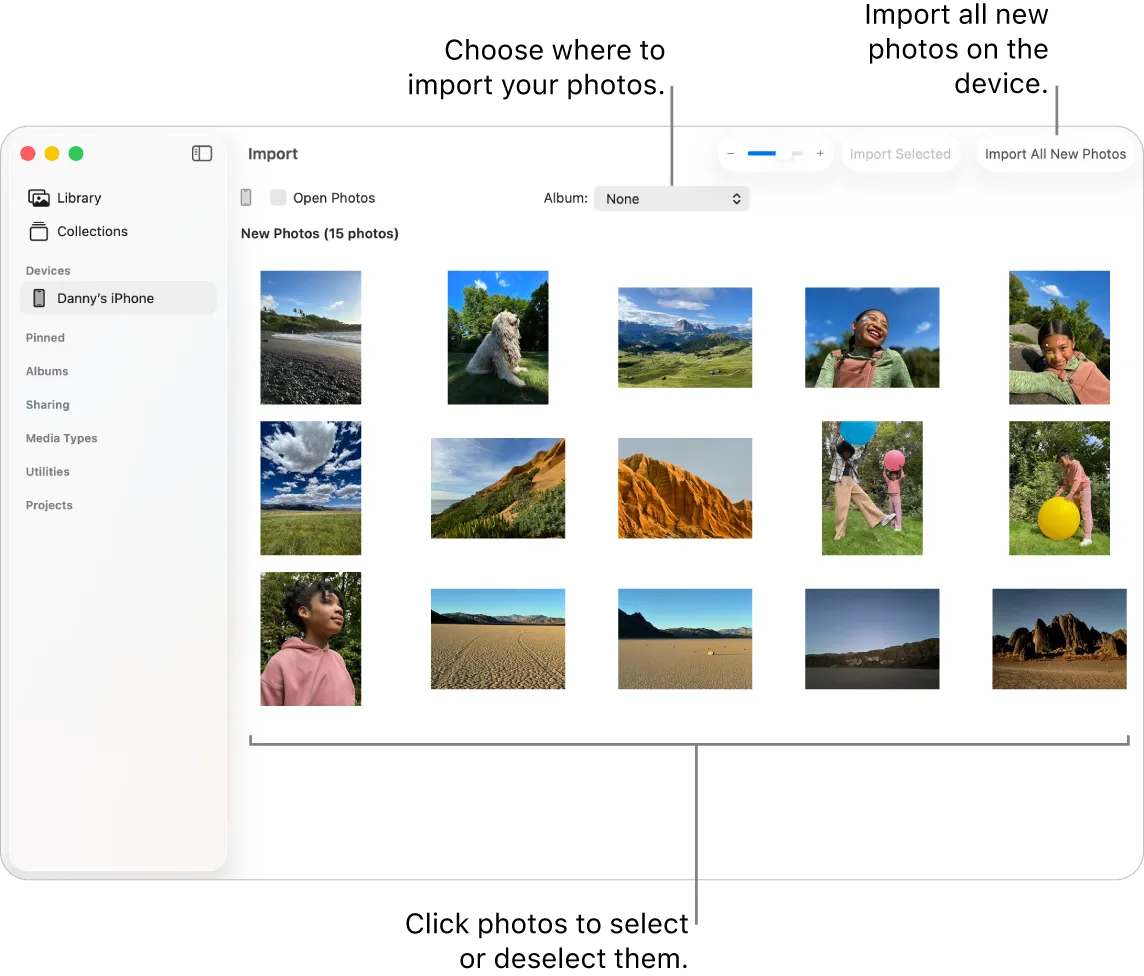1144x976 pixels.
Task: Select the fluffy dog photo thumbnail
Action: pyautogui.click(x=497, y=337)
